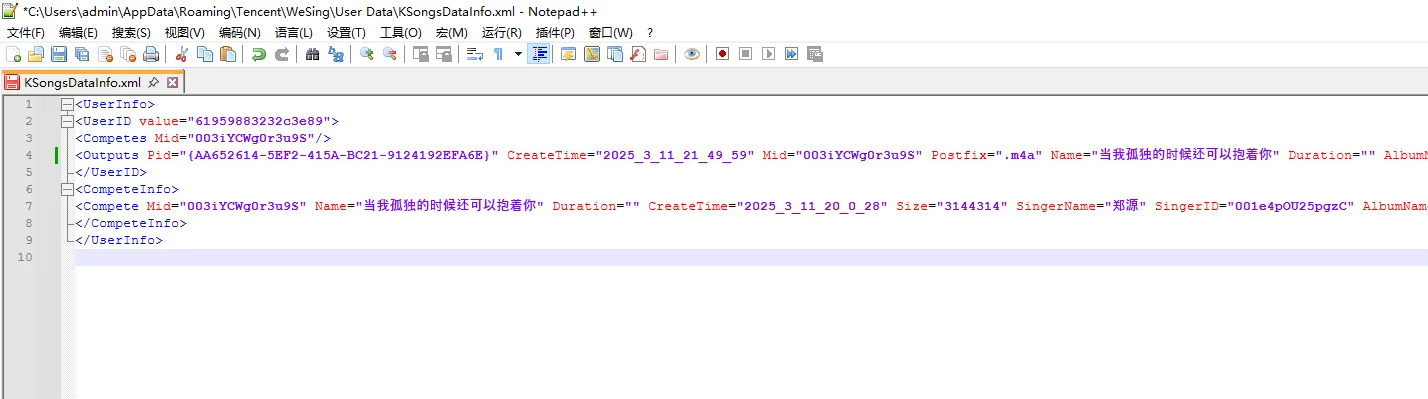Click the Open file toolbar icon
This screenshot has width=1428, height=399.
(36, 54)
